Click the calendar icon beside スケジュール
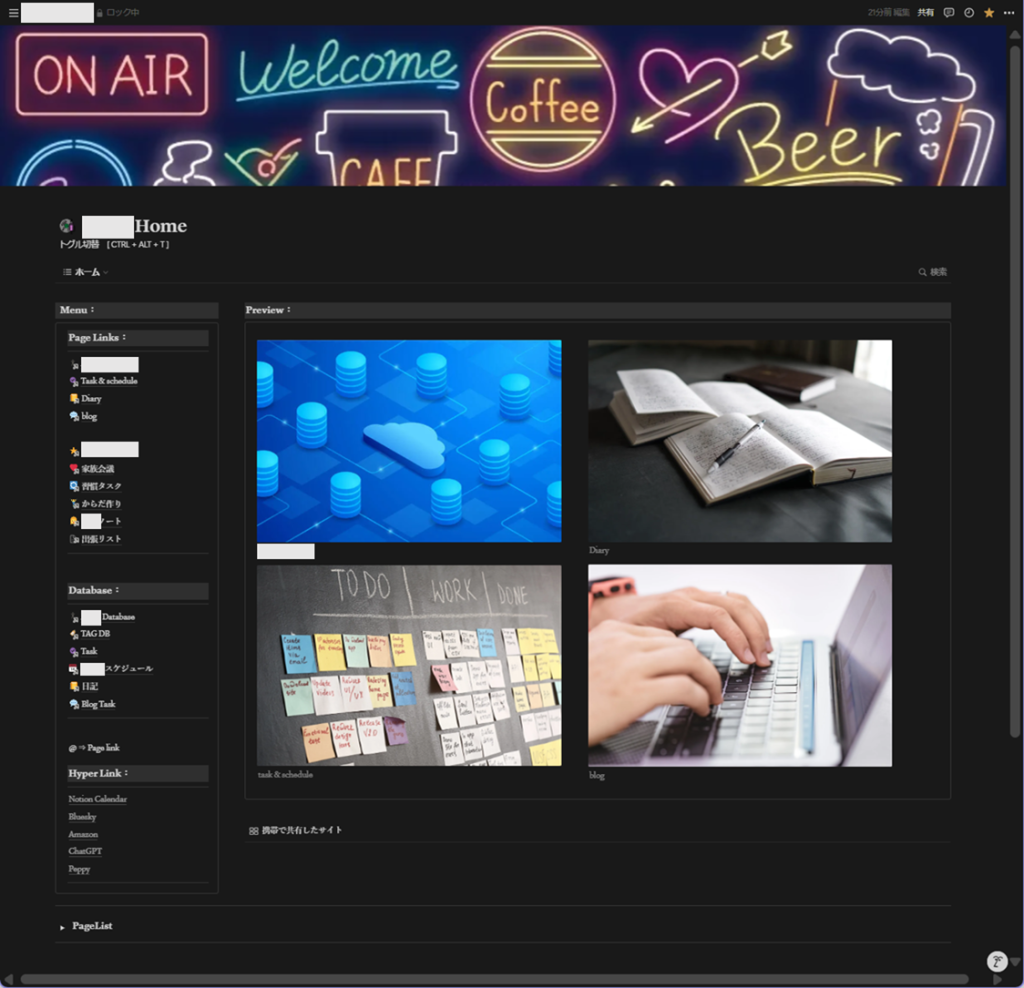The height and width of the screenshot is (988, 1024). click(74, 669)
